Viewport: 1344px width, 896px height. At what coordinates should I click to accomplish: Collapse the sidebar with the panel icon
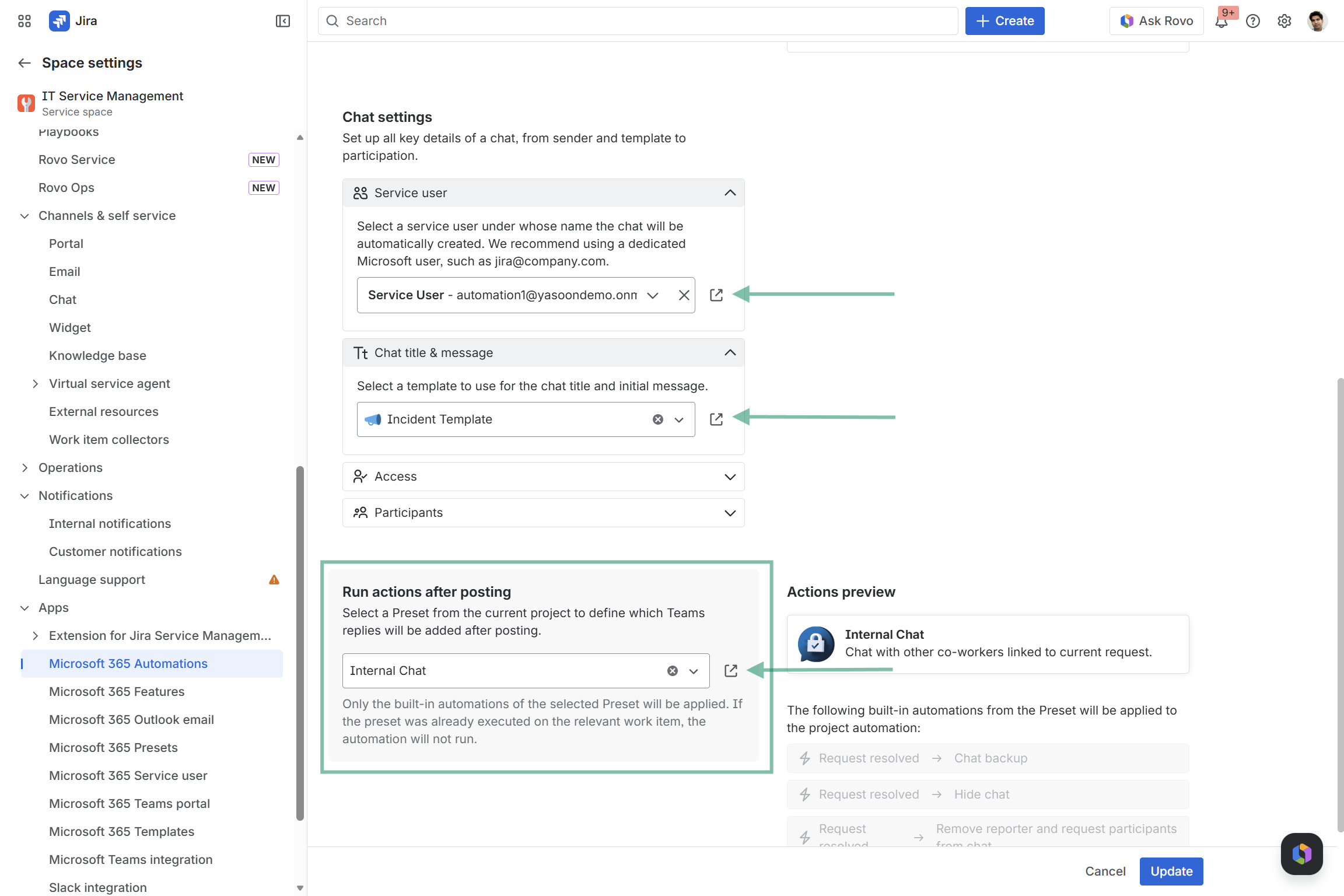point(282,21)
